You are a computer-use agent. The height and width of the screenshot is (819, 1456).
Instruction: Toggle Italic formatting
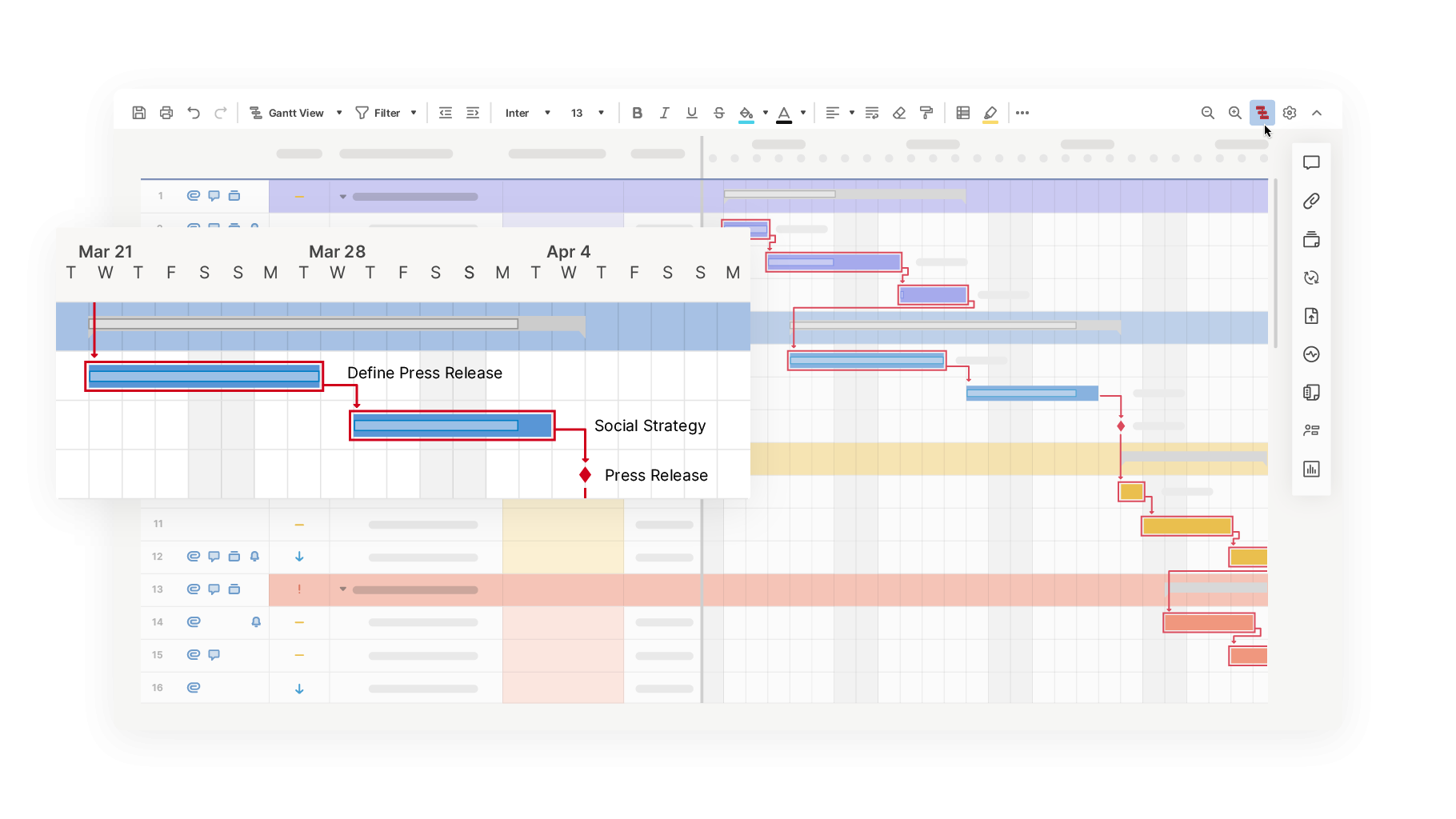click(664, 113)
